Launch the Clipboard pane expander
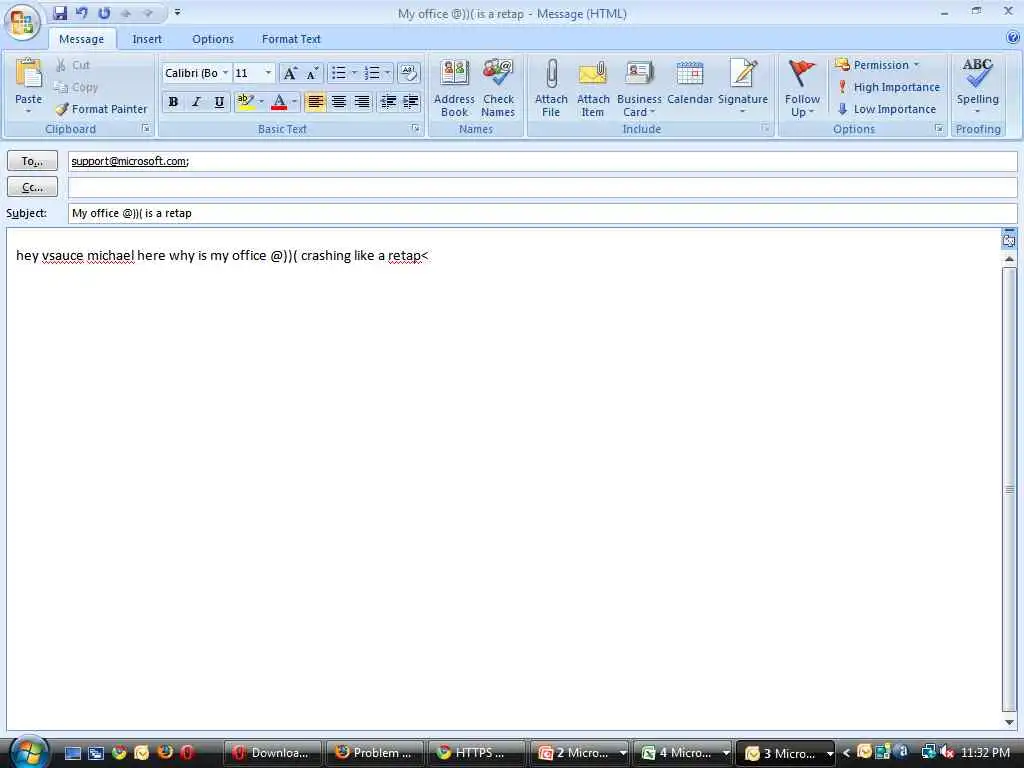 tap(146, 129)
